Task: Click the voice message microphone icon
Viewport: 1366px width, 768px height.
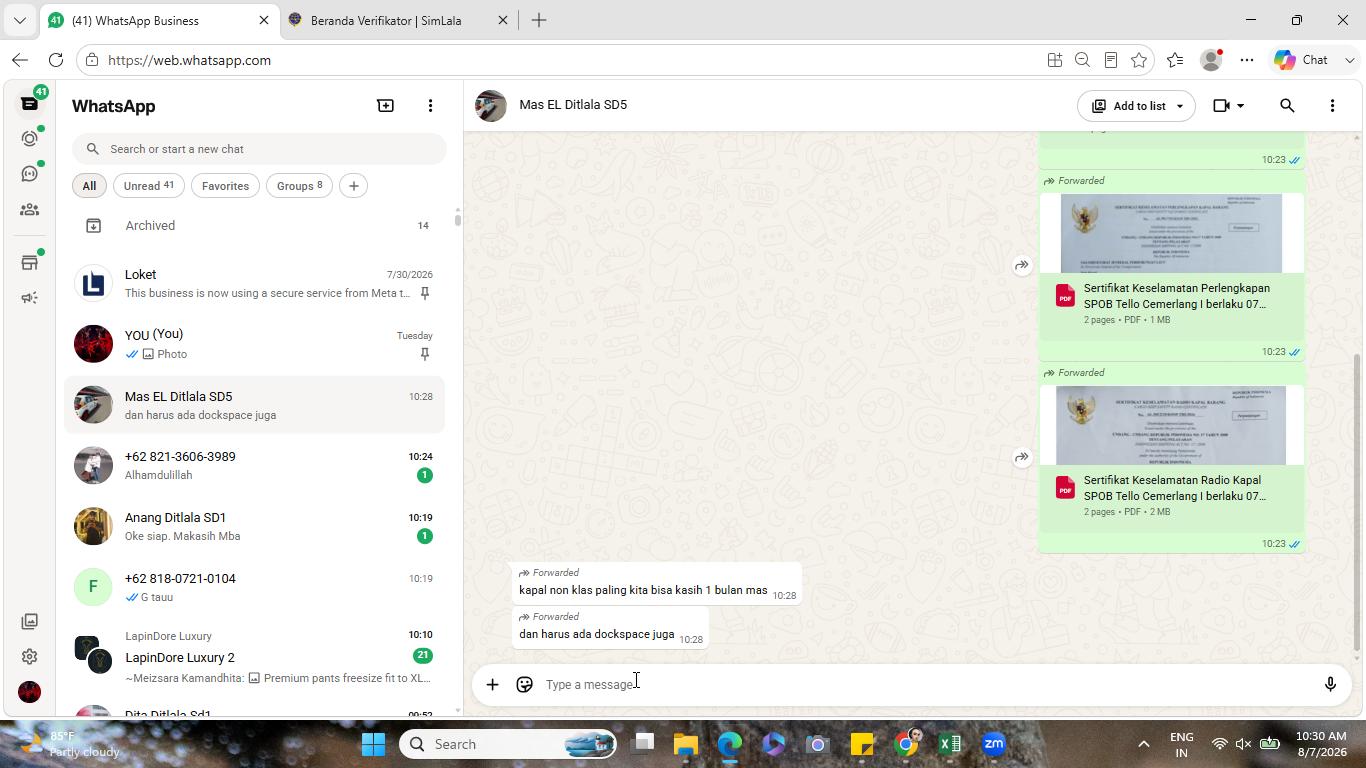Action: (x=1330, y=684)
